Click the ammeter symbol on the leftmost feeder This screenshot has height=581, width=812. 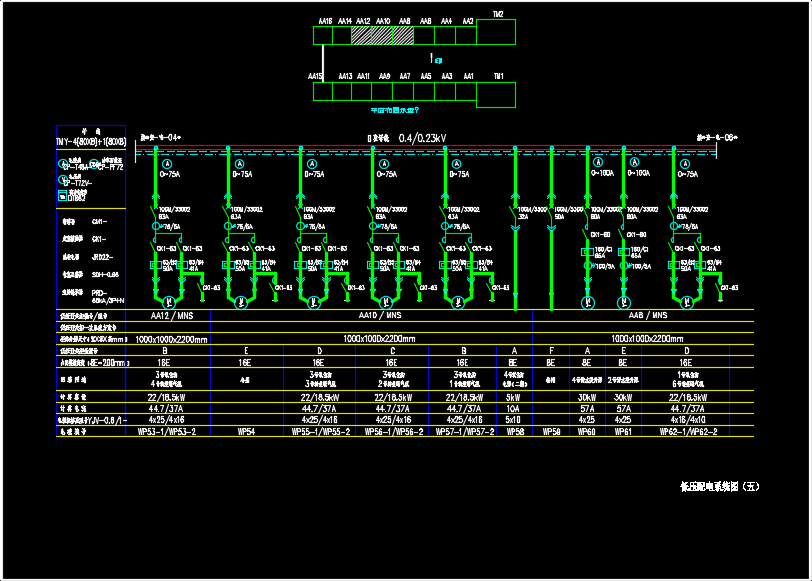(168, 163)
